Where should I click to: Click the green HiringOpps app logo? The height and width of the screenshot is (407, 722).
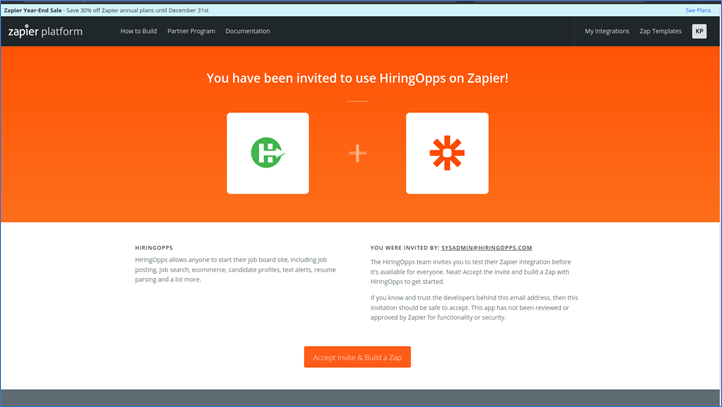(268, 153)
